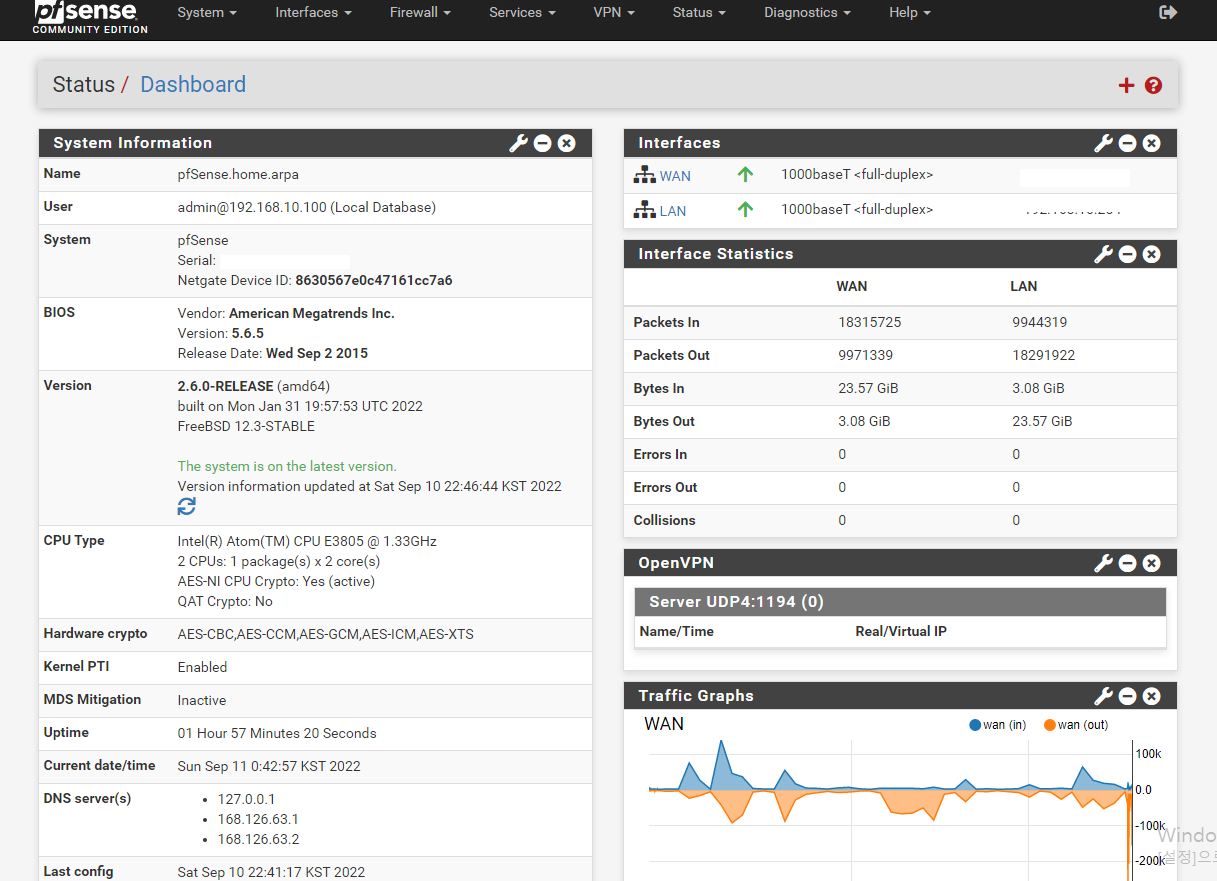The height and width of the screenshot is (881, 1217).
Task: Click WAN Packets In value 18315725
Action: (x=869, y=322)
